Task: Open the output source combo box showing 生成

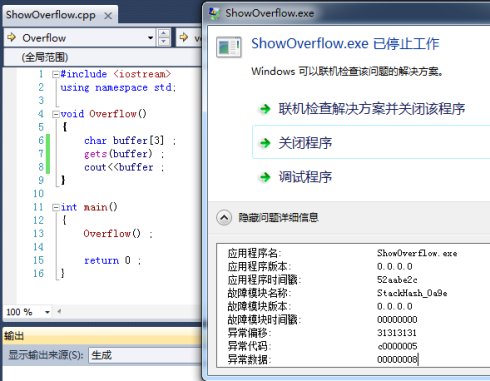Action: tap(145, 355)
